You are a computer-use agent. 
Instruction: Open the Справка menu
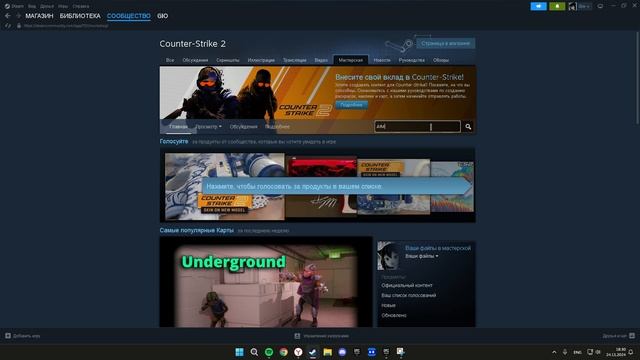(x=80, y=6)
